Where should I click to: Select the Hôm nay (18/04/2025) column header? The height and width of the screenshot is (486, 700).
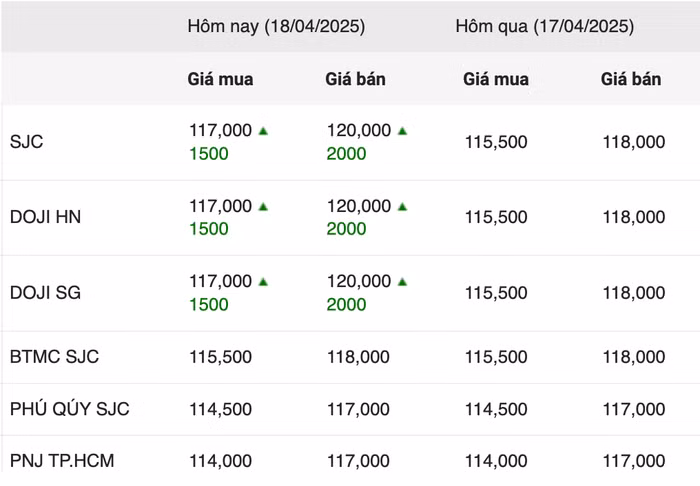pos(276,27)
